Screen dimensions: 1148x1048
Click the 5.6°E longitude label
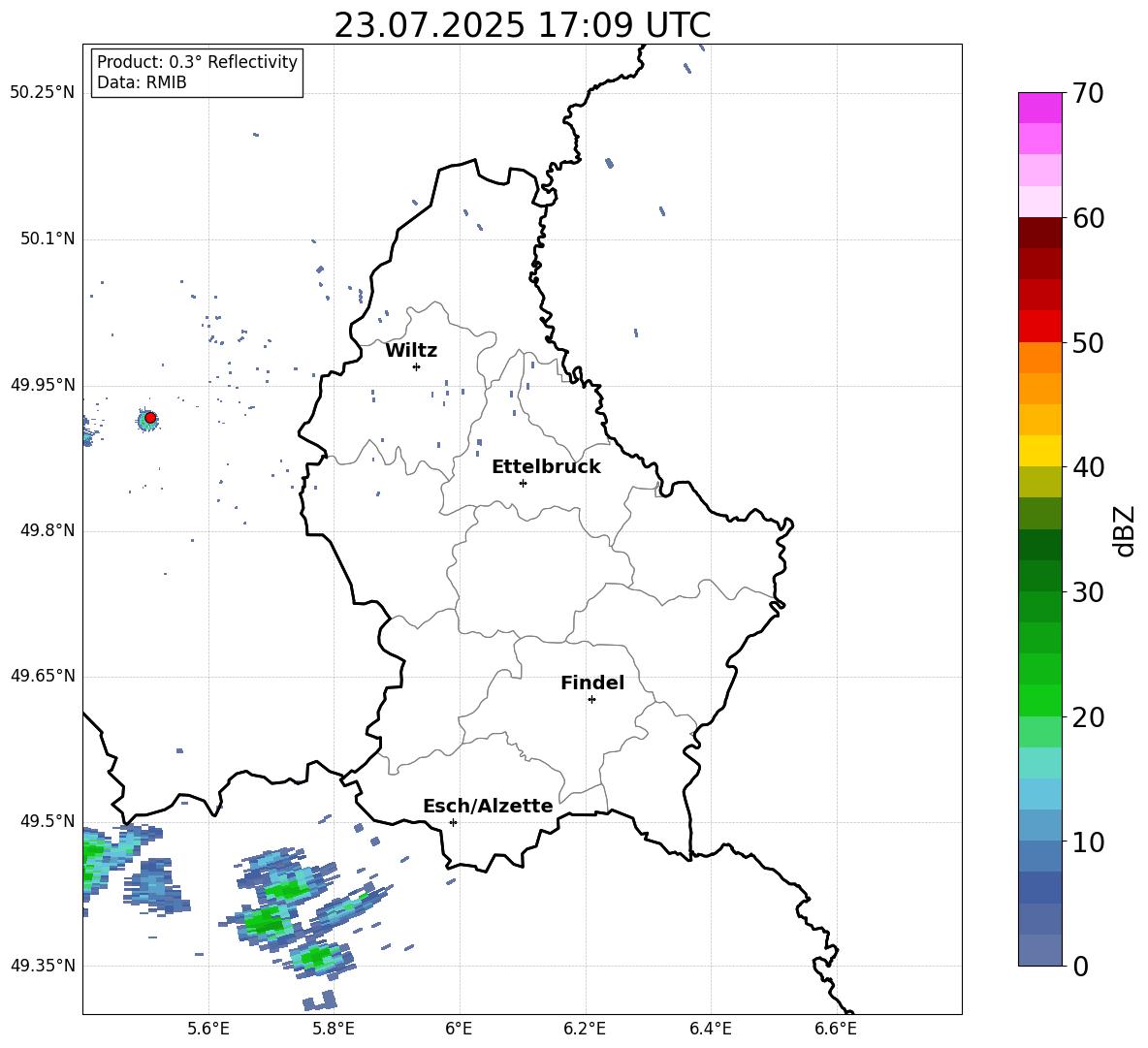208,1029
